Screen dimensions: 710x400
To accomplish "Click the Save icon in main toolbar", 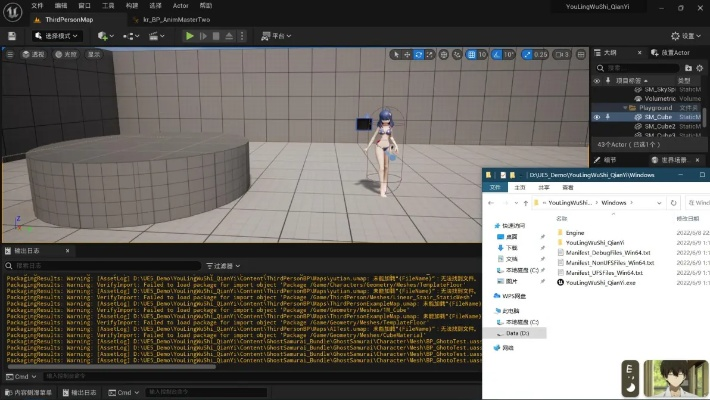I will coord(11,36).
